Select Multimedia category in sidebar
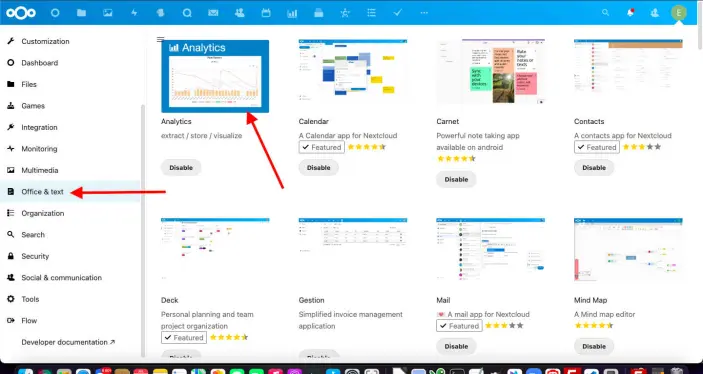Viewport: 703px width, 374px height. 70,170
